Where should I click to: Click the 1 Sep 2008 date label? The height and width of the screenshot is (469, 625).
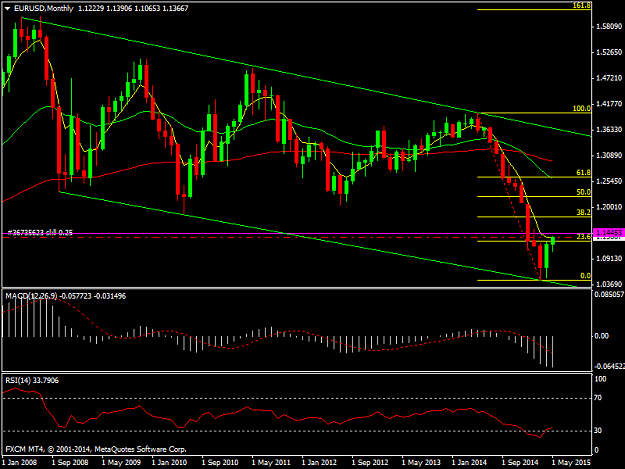click(70, 463)
